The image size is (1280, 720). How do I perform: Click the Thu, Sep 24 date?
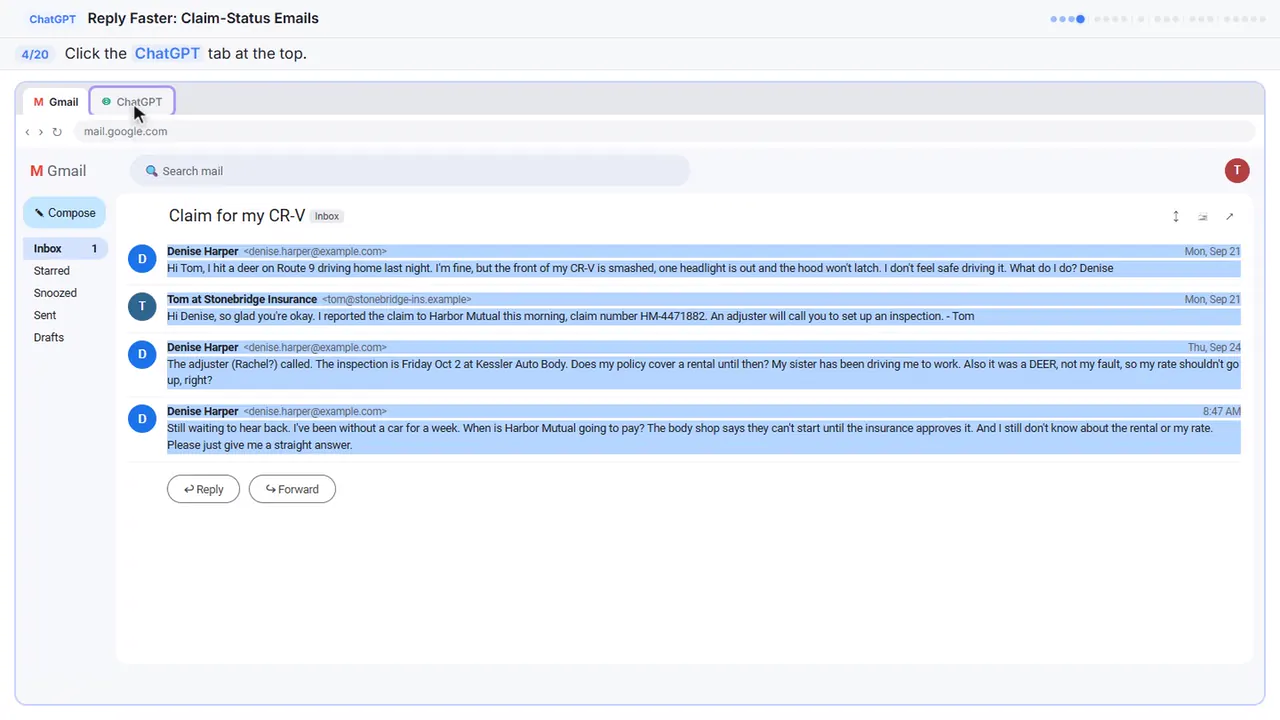click(x=1214, y=347)
